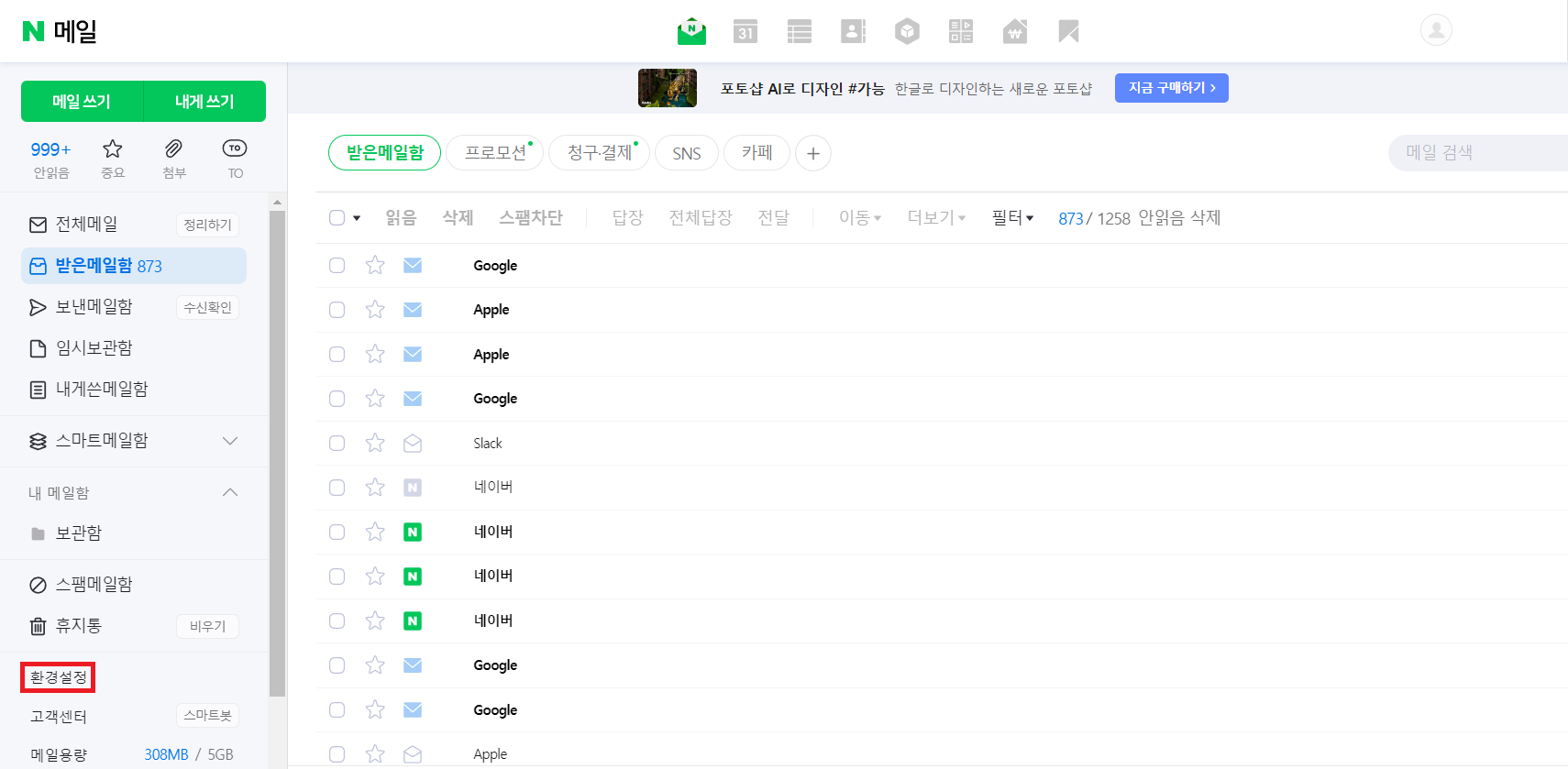Viewport: 1568px width, 769px height.
Task: Click the 지금 구매하기 ad button
Action: click(x=1172, y=88)
